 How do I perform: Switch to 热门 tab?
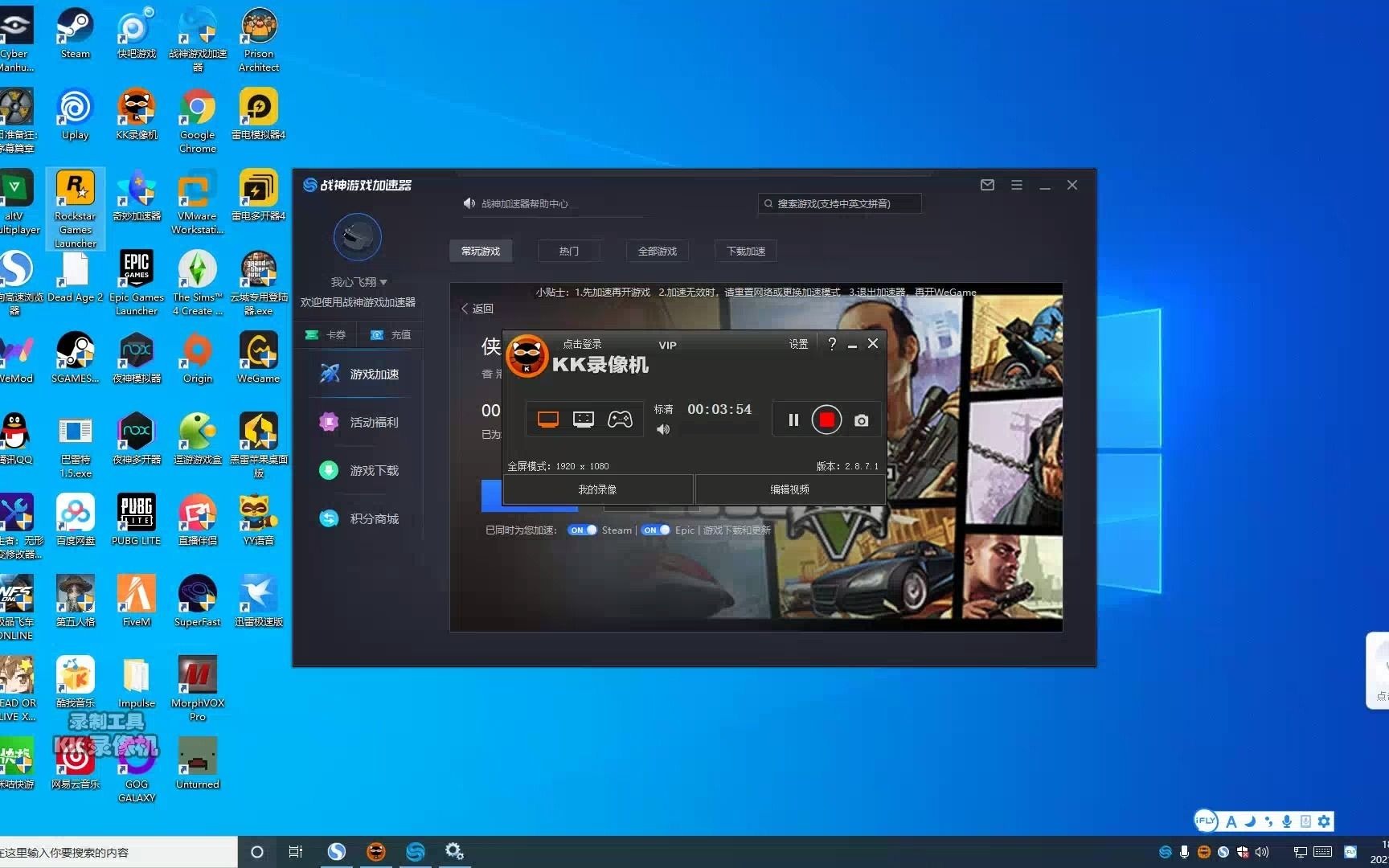(569, 251)
